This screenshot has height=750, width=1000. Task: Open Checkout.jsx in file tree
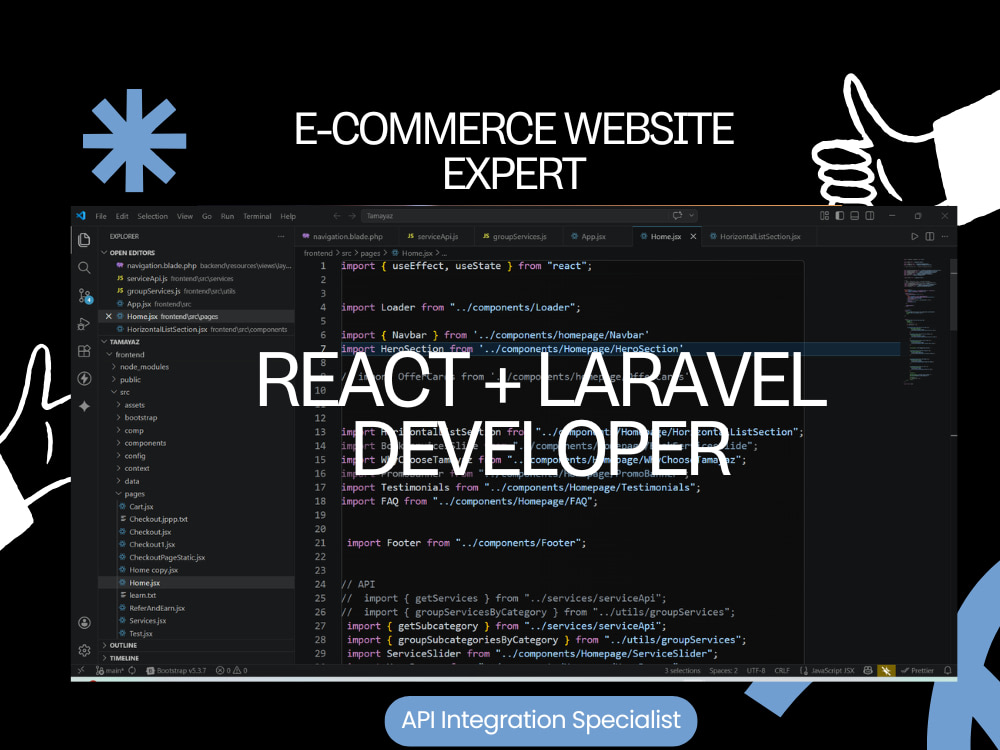coord(150,532)
